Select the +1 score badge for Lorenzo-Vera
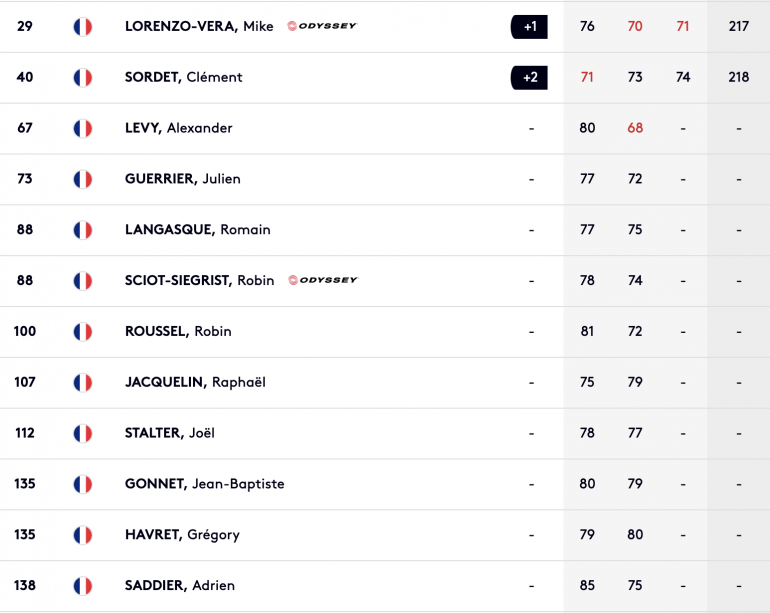The image size is (770, 613). (529, 27)
